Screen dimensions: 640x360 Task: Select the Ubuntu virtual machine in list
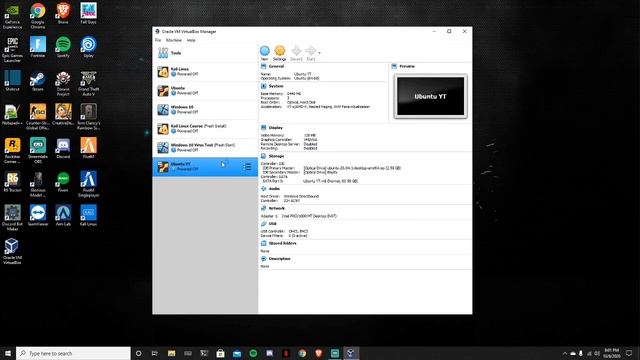point(205,91)
